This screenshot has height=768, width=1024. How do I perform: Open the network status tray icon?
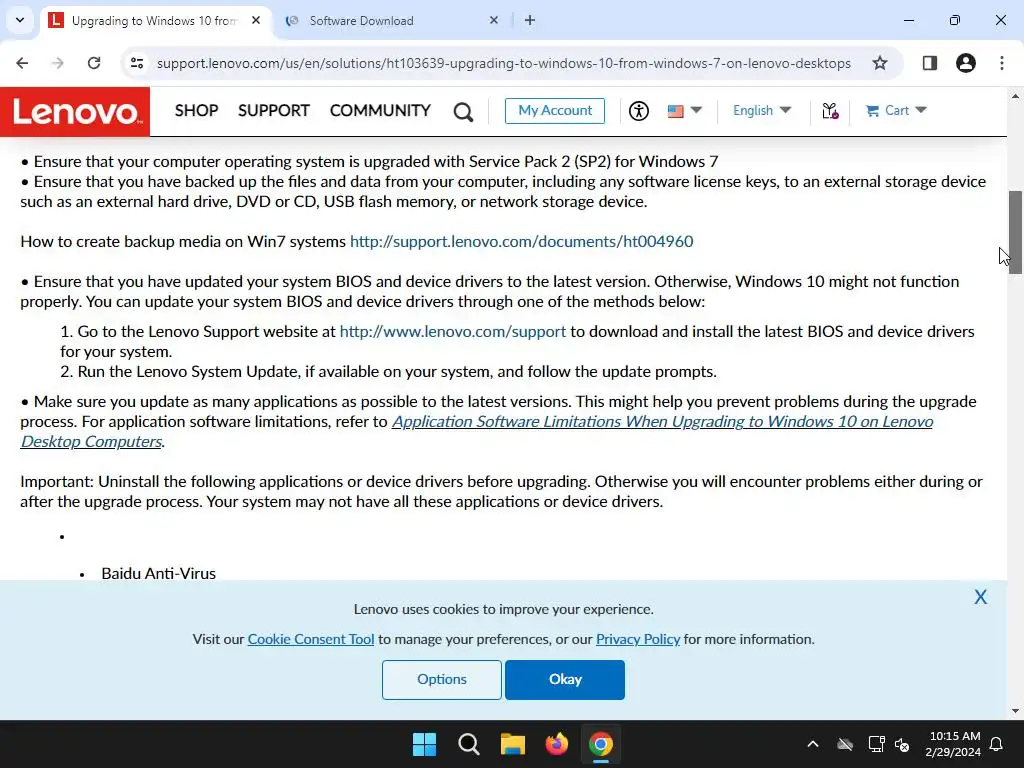pyautogui.click(x=876, y=744)
